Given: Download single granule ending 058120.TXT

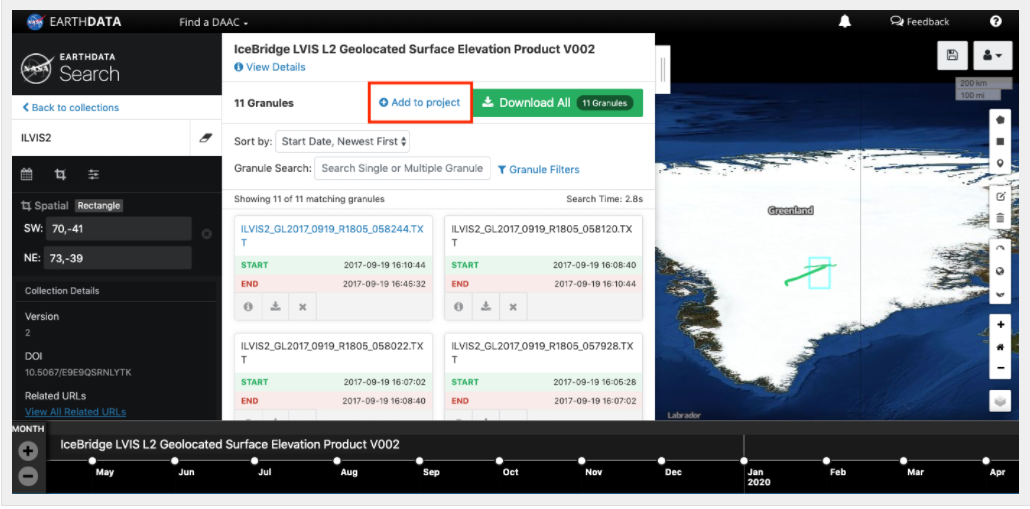Looking at the screenshot, I should [x=486, y=307].
